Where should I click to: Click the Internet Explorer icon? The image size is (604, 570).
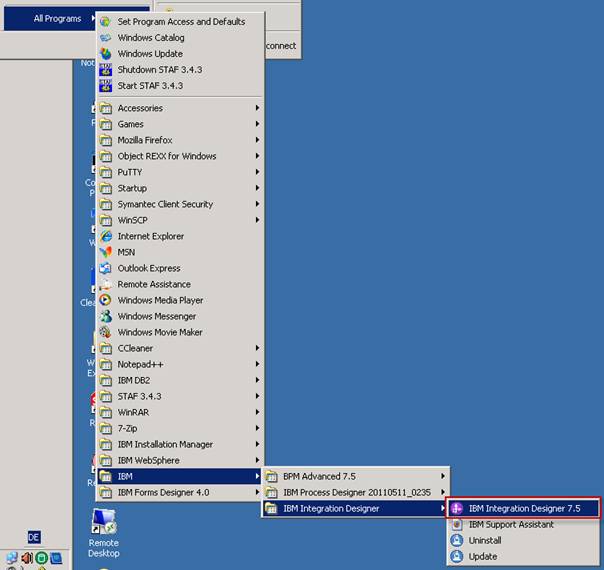click(106, 236)
